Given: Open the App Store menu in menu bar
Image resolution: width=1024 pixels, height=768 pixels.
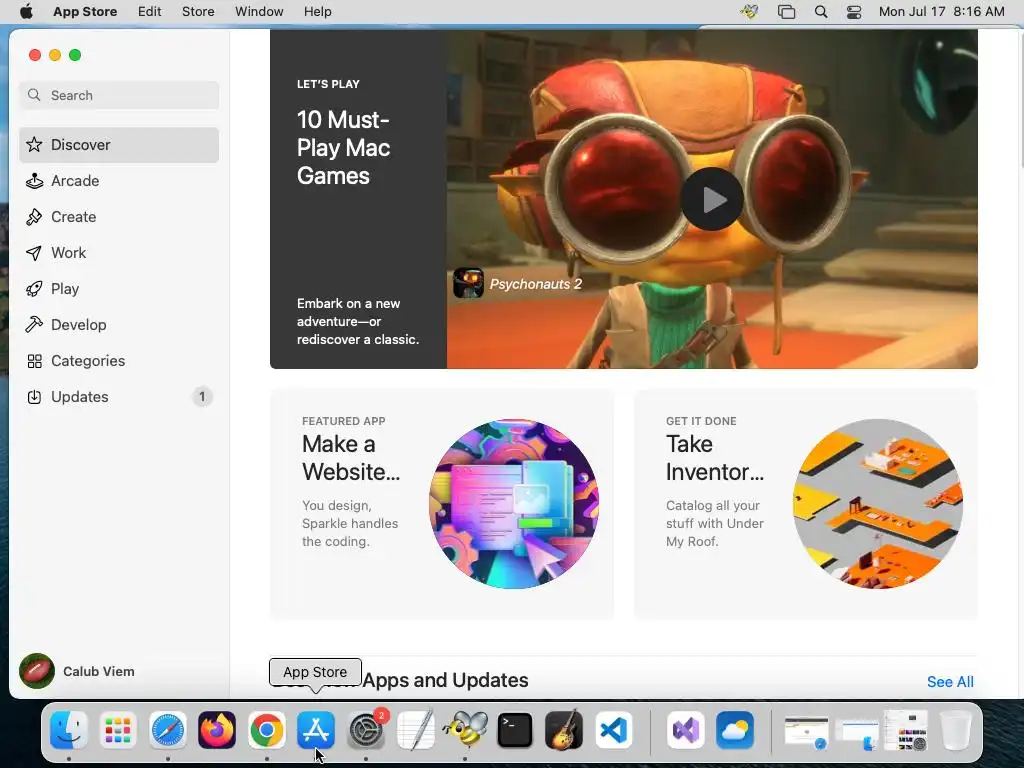Looking at the screenshot, I should tap(85, 12).
